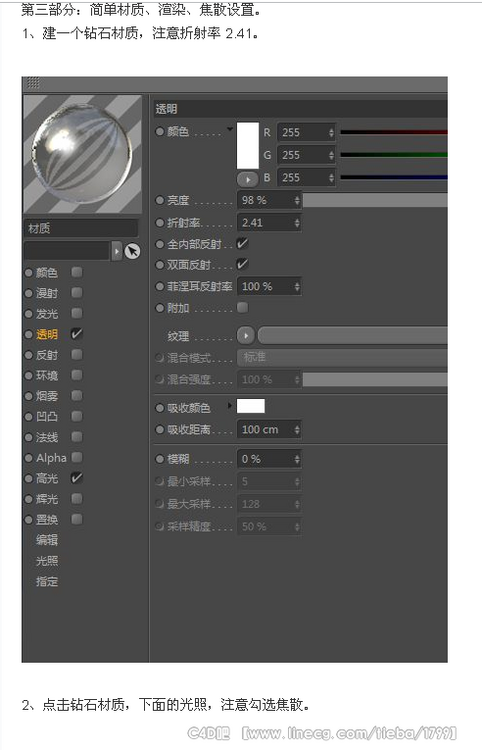
Task: Disable the 透明 channel checkbox
Action: click(x=77, y=334)
